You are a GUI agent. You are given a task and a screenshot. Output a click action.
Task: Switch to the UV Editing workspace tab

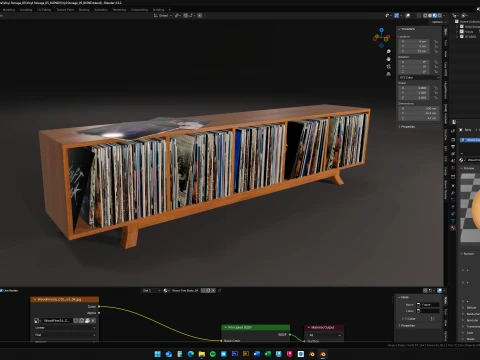tap(44, 10)
